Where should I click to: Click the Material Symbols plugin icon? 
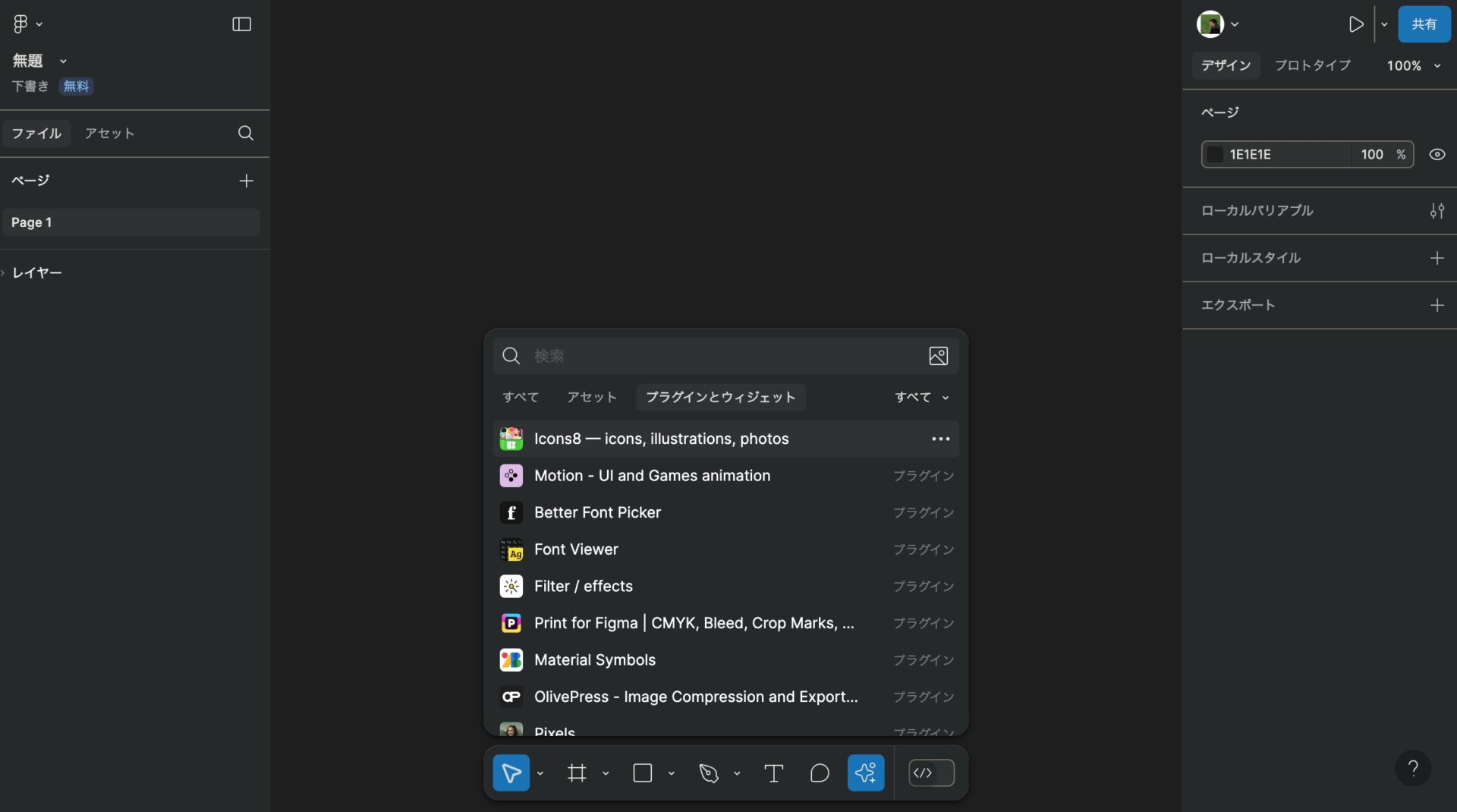click(x=511, y=660)
